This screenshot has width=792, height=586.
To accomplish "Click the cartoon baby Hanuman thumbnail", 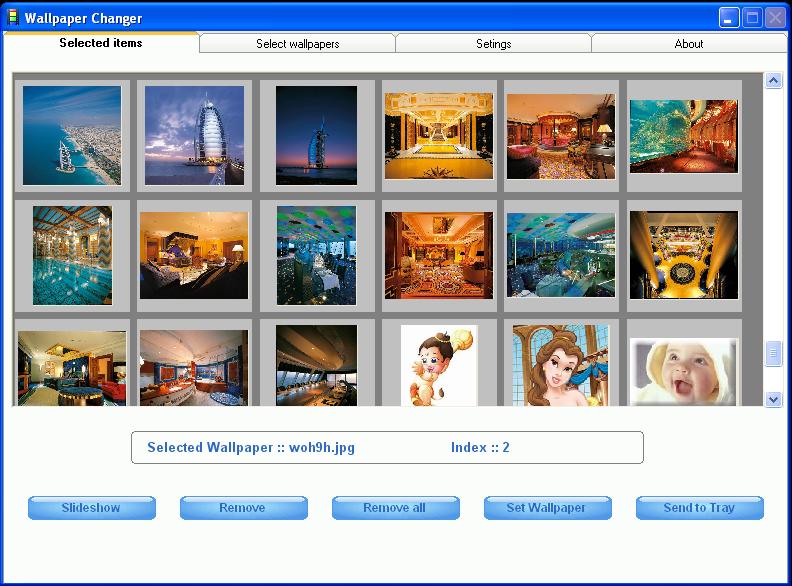I will click(439, 365).
